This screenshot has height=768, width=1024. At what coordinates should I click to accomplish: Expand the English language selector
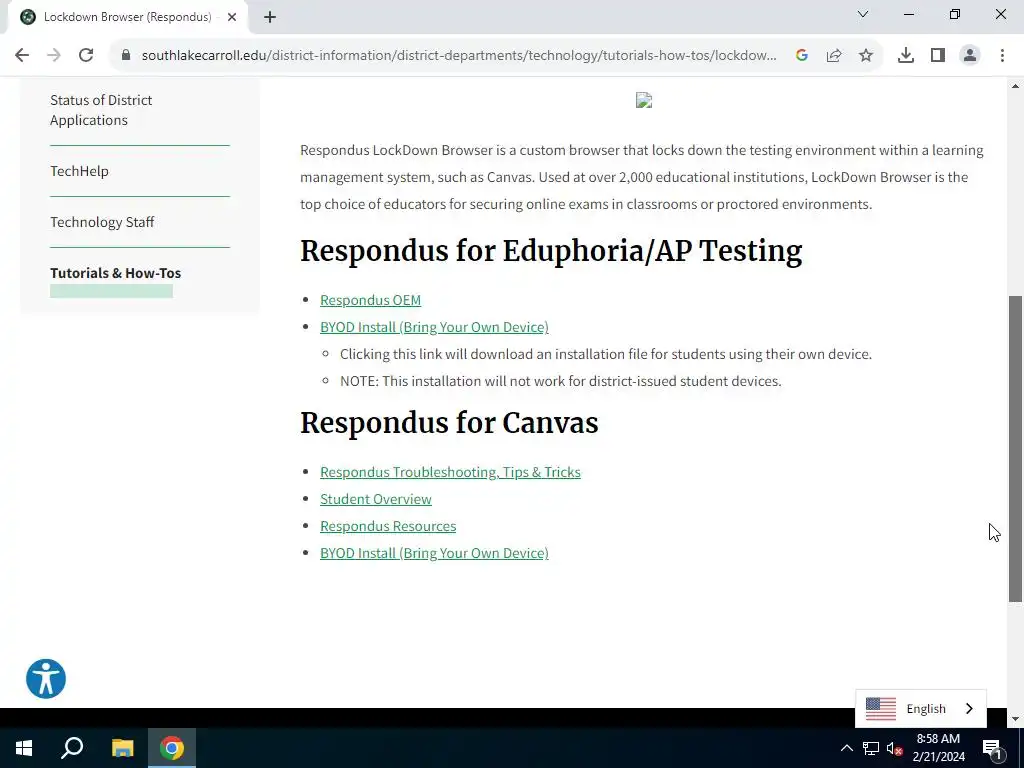921,709
